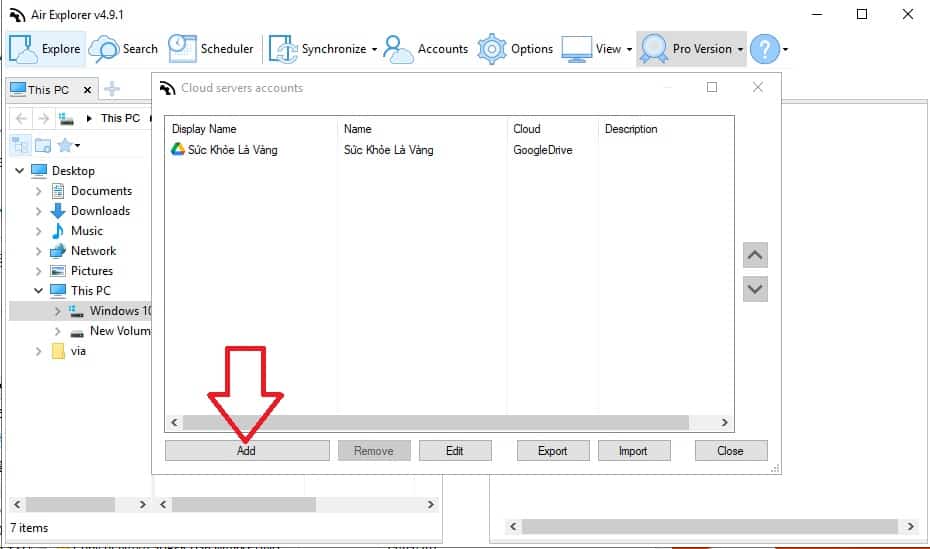The image size is (930, 549).
Task: Expand the Help dropdown arrow
Action: click(x=785, y=49)
